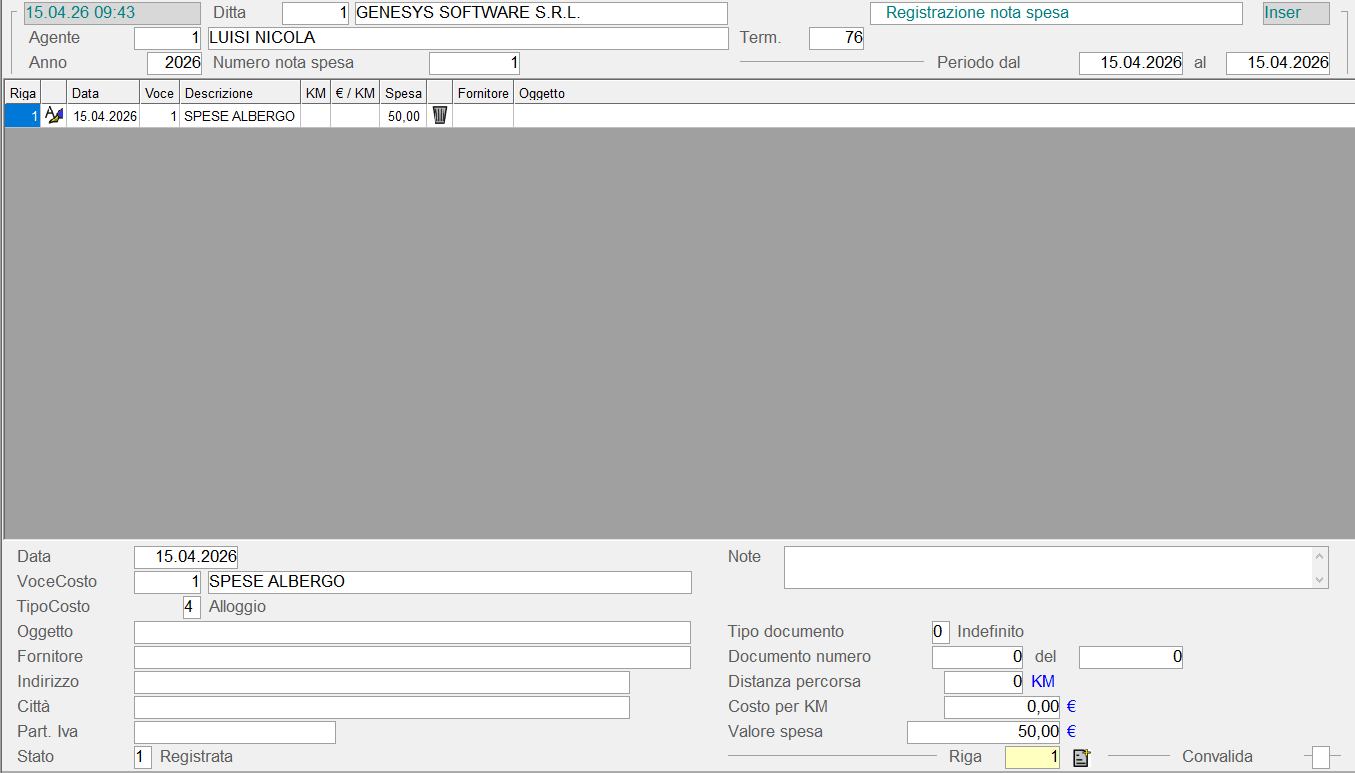Click the Oggetto input field in details
Image resolution: width=1355 pixels, height=773 pixels.
(412, 632)
